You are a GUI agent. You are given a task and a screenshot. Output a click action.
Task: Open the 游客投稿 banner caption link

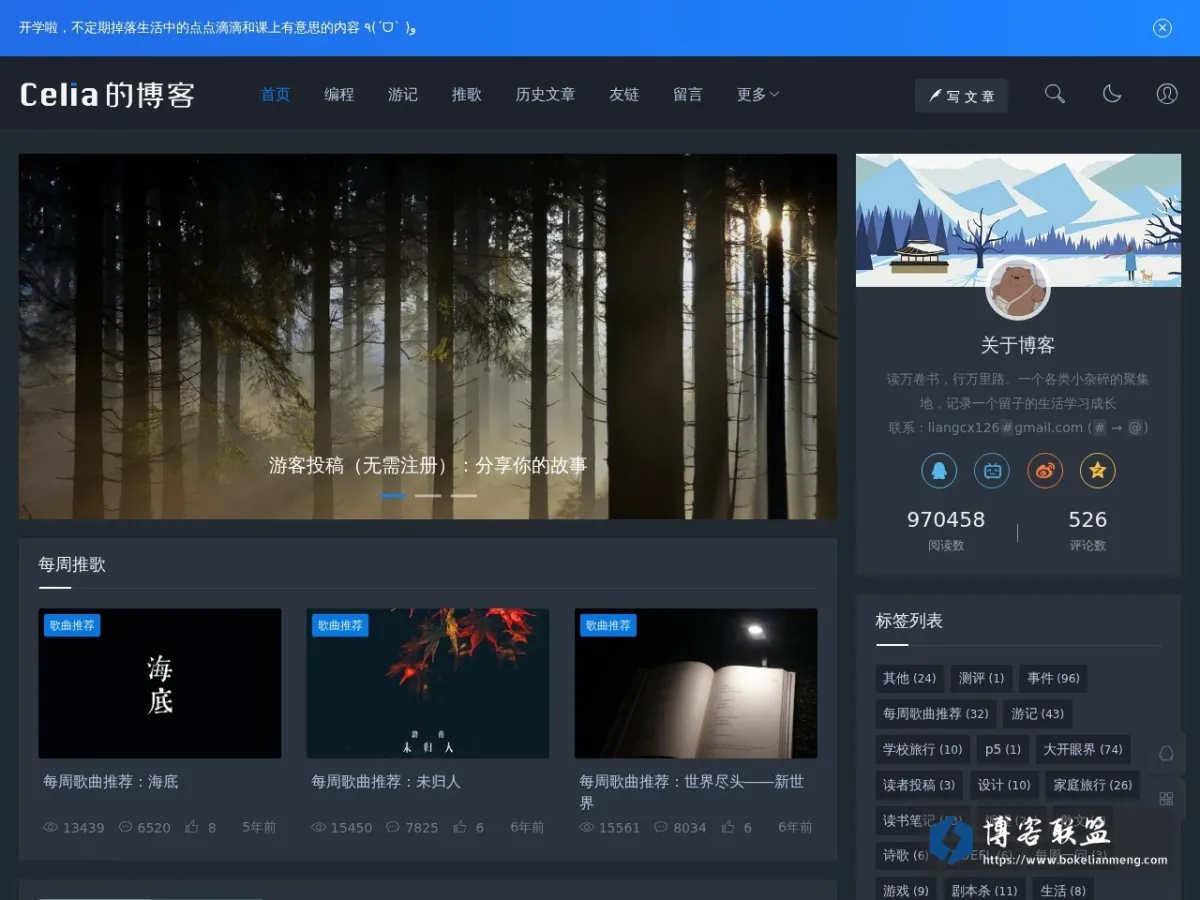click(428, 465)
